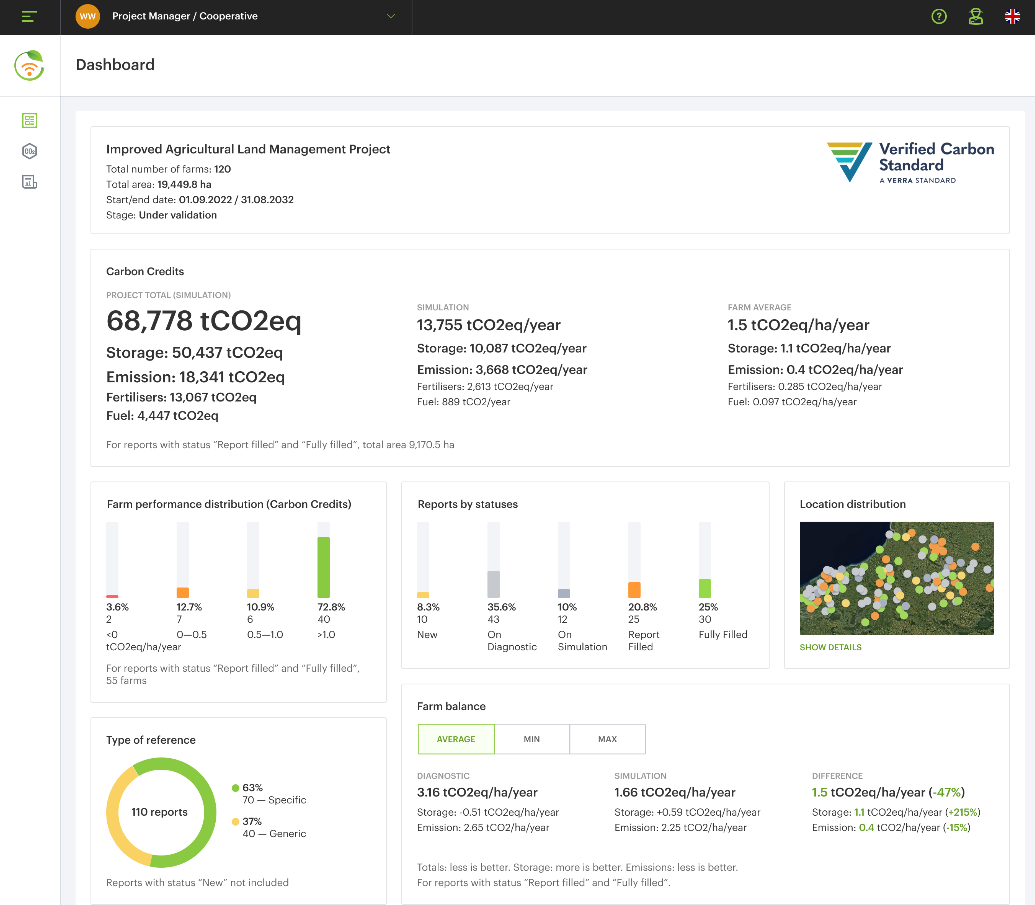Click '72.8%' performance percentage

click(x=331, y=607)
